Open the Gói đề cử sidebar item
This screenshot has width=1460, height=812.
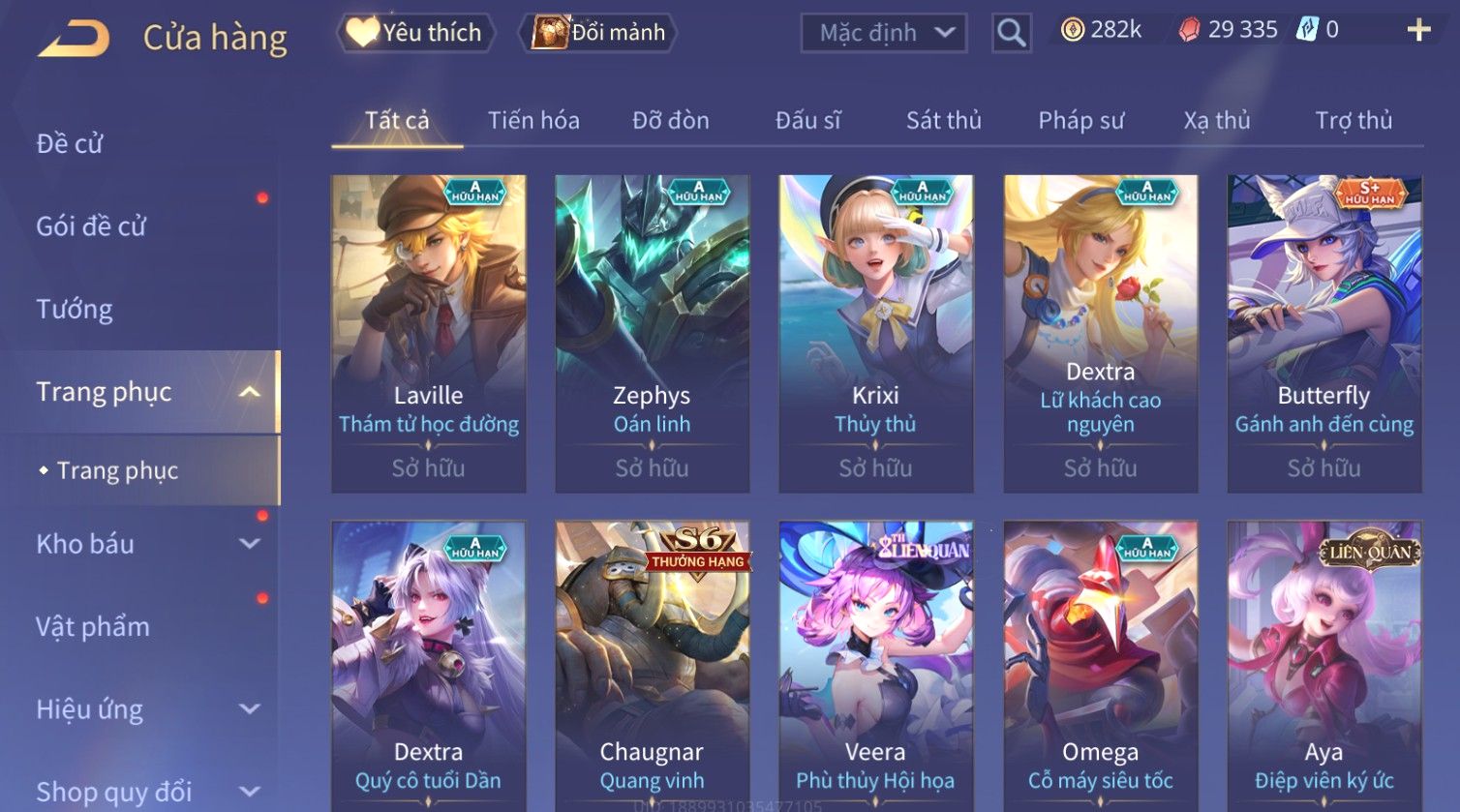[x=91, y=226]
